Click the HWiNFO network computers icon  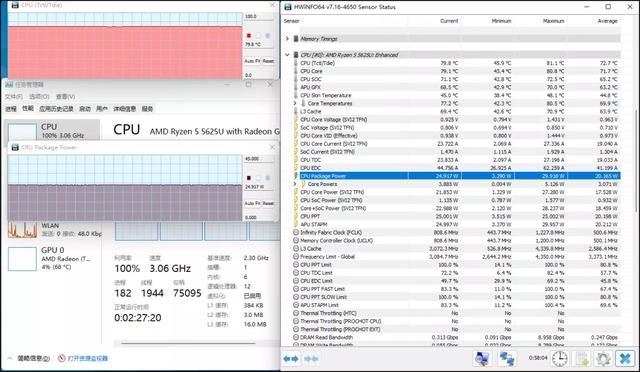click(507, 359)
